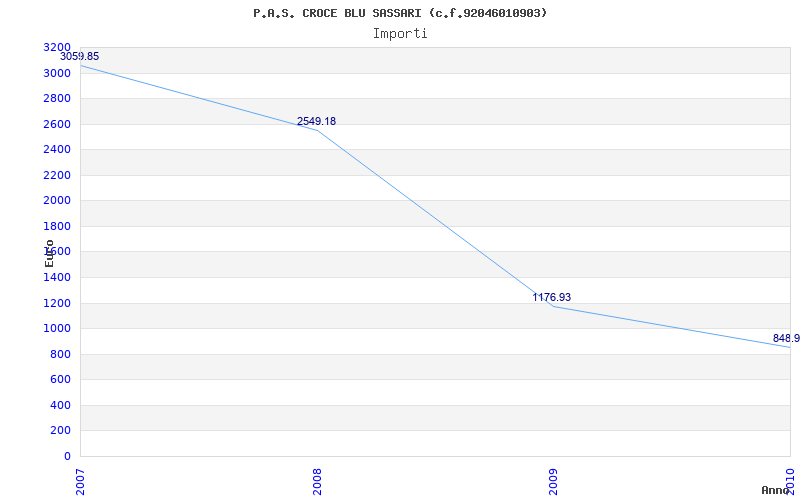Click the 1800 y-axis tick label
The image size is (800, 500).
coord(57,226)
